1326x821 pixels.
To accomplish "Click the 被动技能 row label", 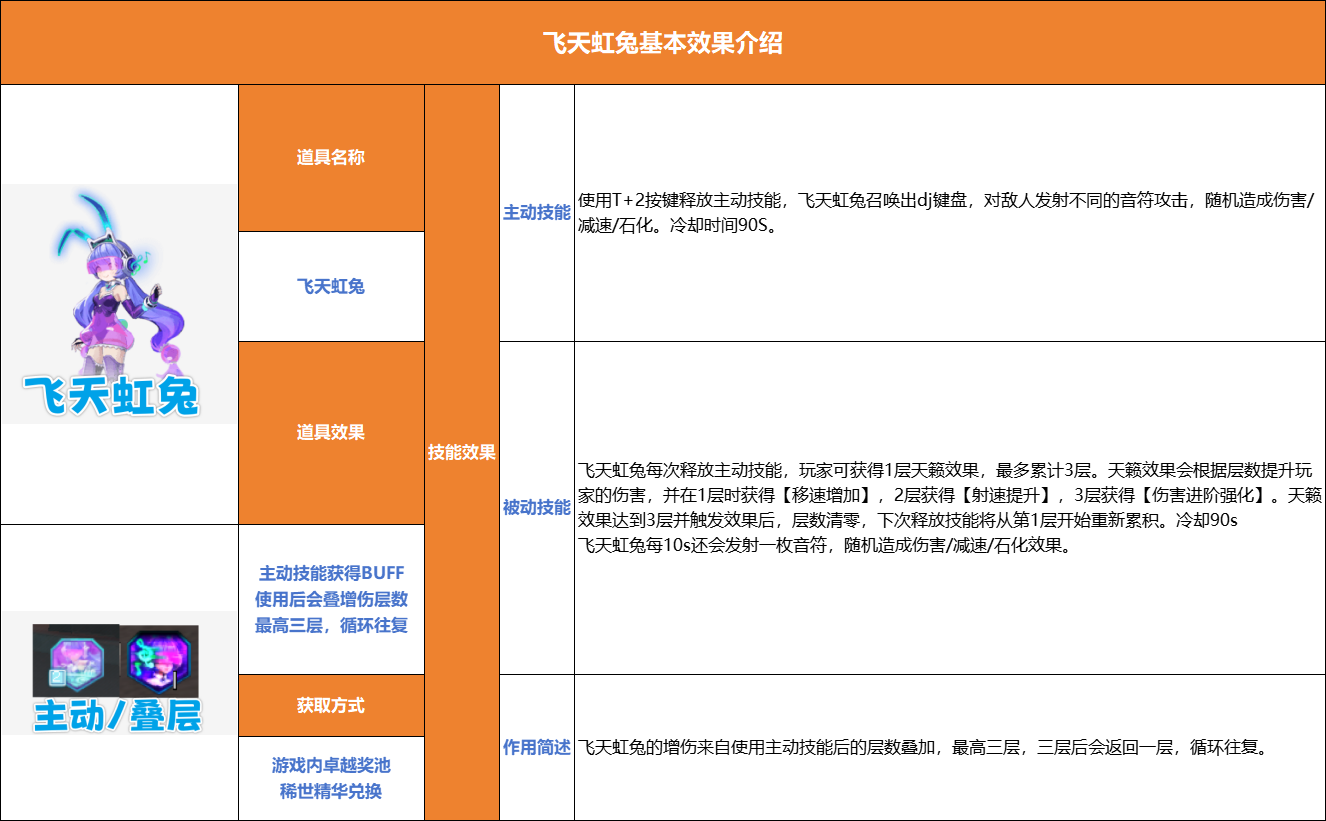I will tap(537, 508).
